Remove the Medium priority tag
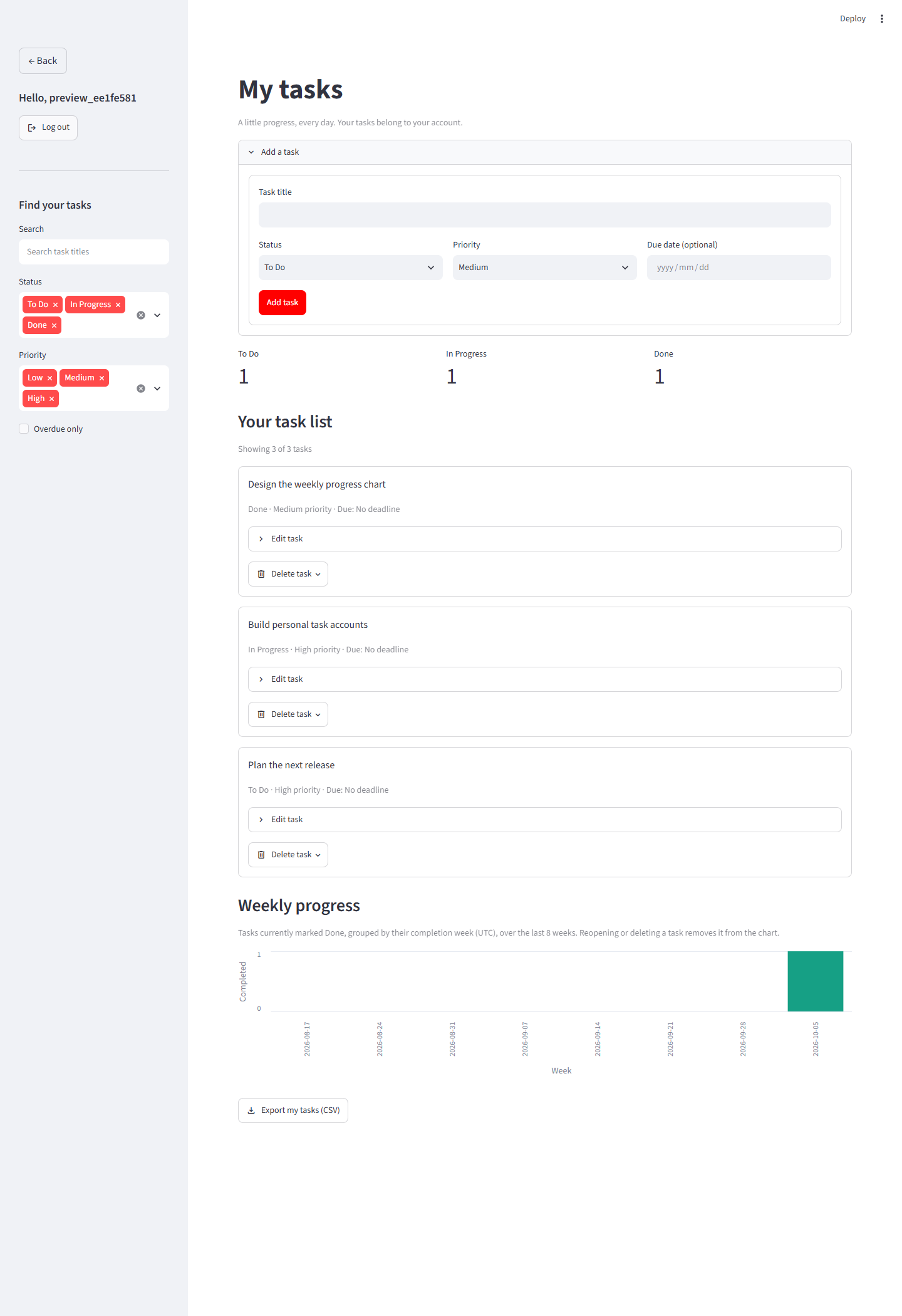 point(101,379)
